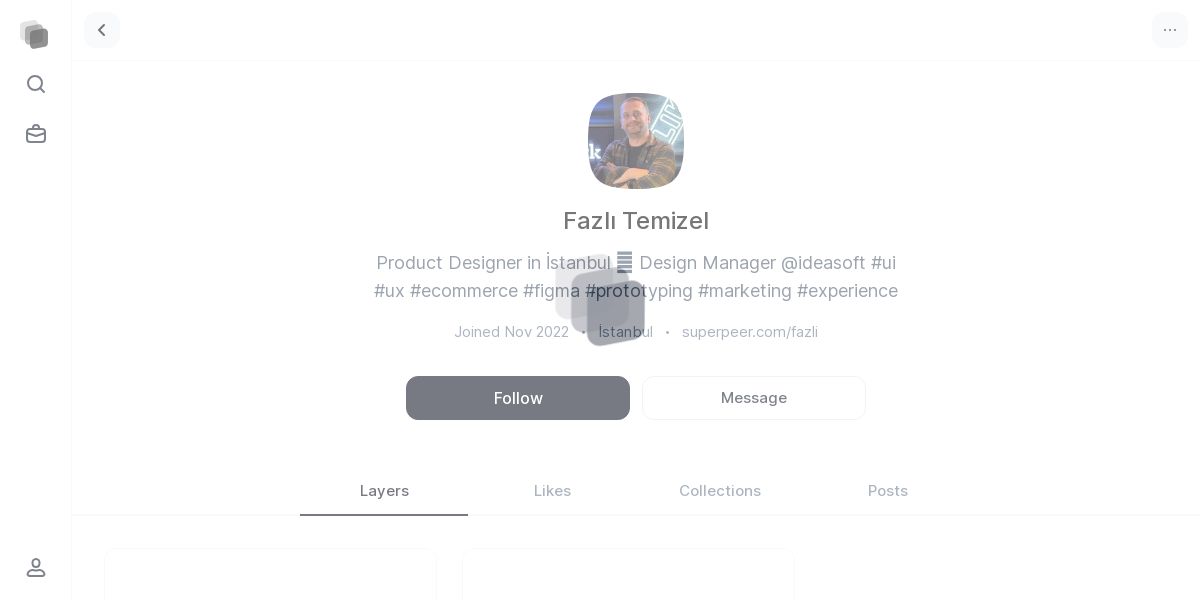Switch to the Collections tab
The image size is (1200, 600).
coord(720,491)
